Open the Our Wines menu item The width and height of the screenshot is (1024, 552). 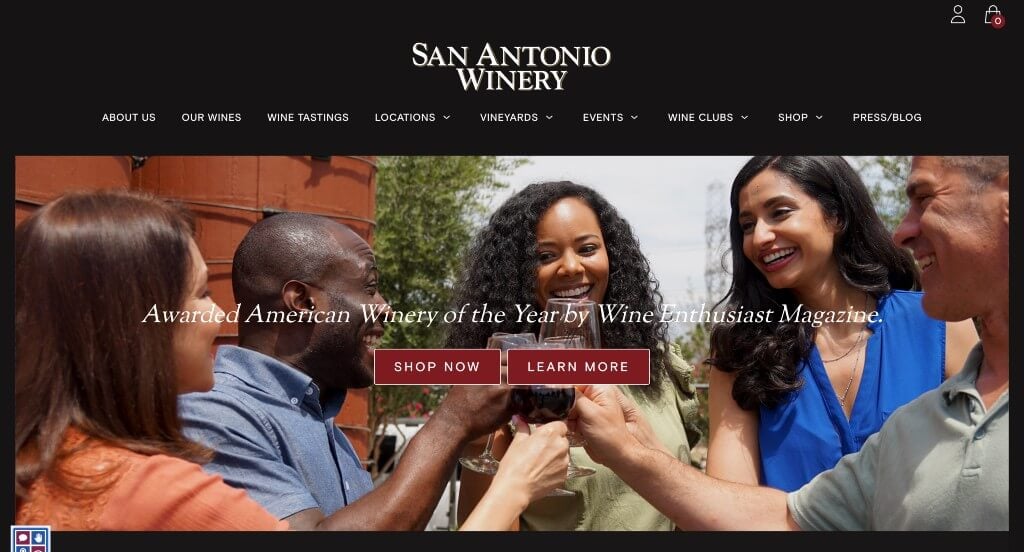click(212, 118)
